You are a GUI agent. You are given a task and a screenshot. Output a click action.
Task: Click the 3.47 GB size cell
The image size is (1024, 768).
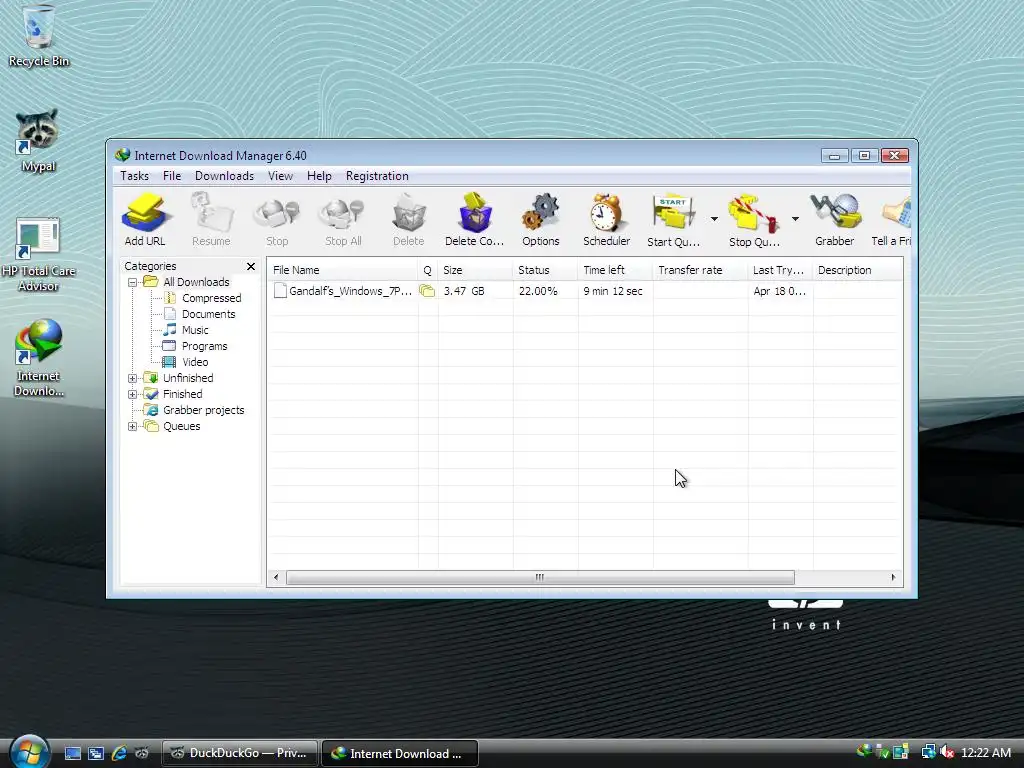[464, 291]
